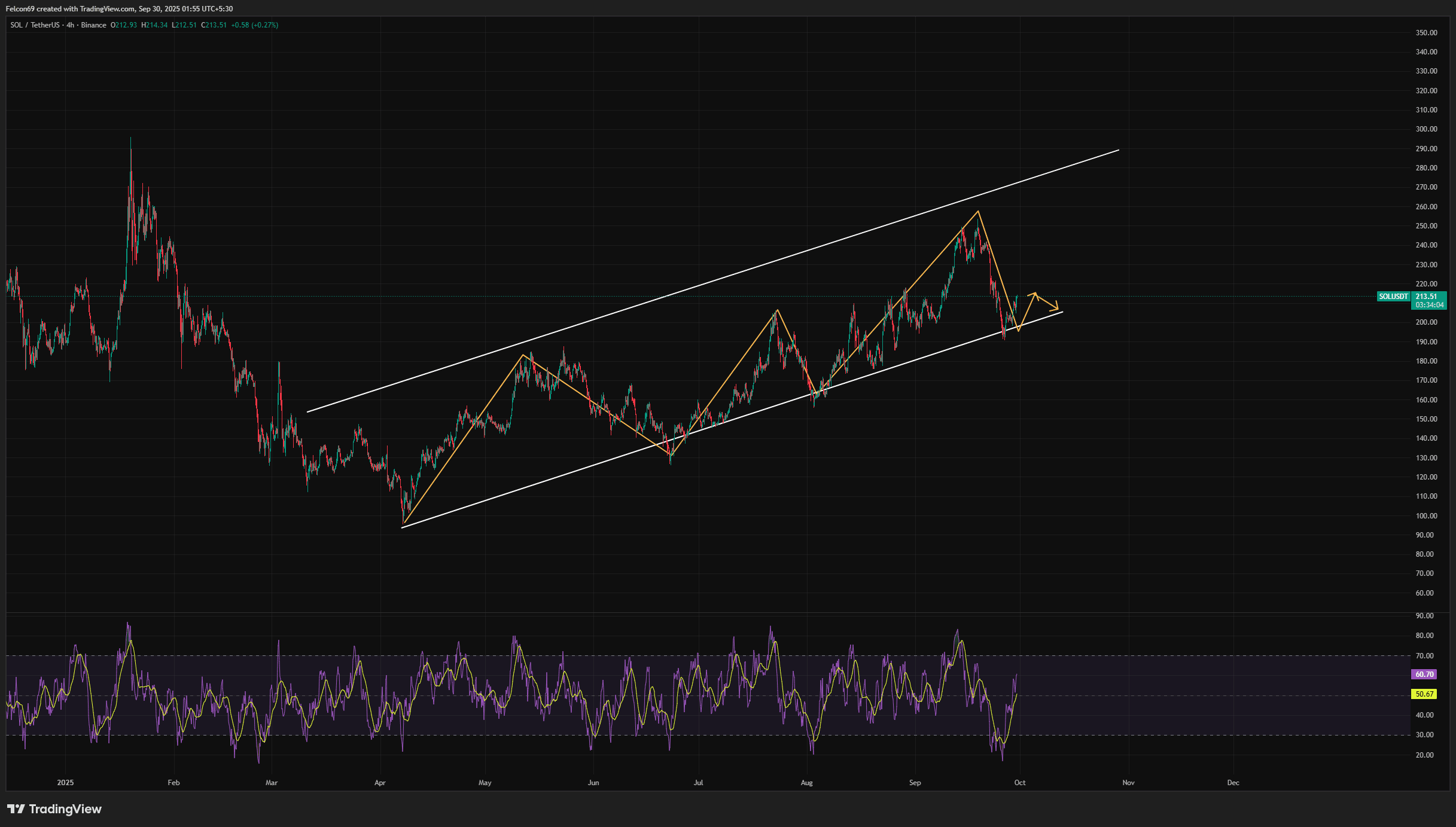The width and height of the screenshot is (1456, 827).
Task: Click the upper white channel line's right end
Action: coord(1118,150)
